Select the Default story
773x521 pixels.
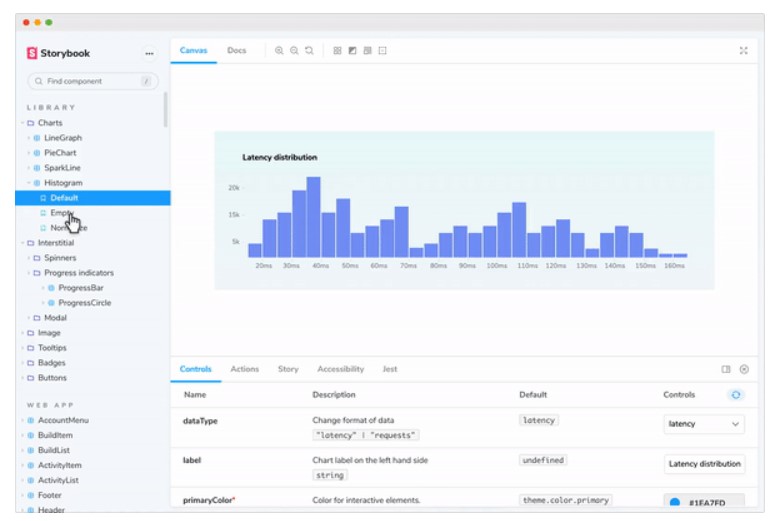[x=93, y=198]
